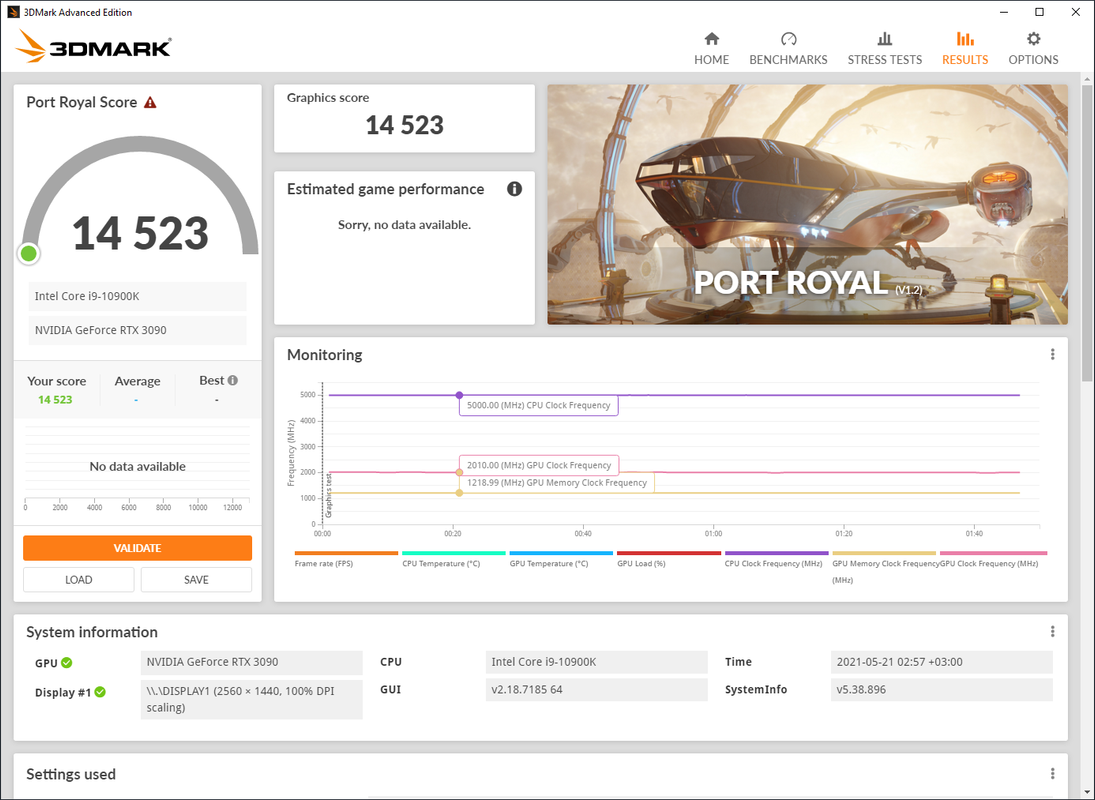The width and height of the screenshot is (1095, 800).
Task: Click the GPU memory clock data point
Action: 459,493
